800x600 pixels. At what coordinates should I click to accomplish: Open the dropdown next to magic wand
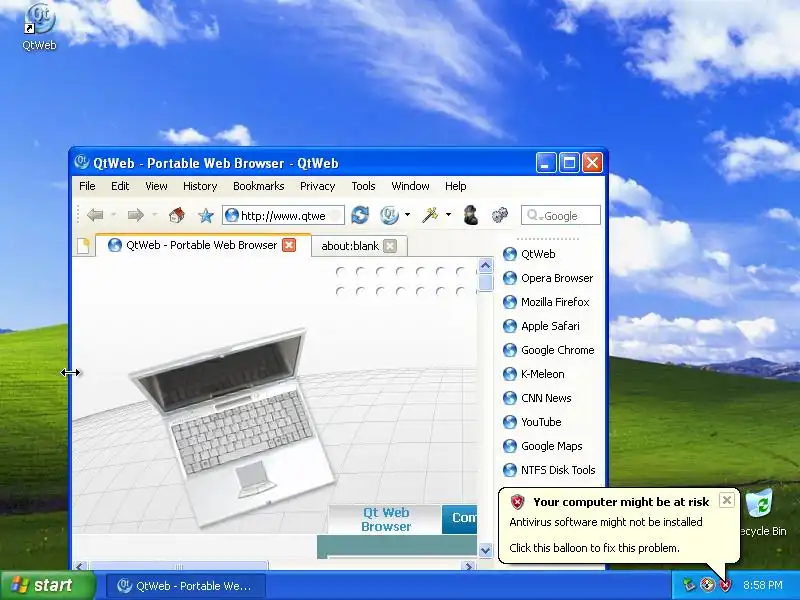(448, 215)
